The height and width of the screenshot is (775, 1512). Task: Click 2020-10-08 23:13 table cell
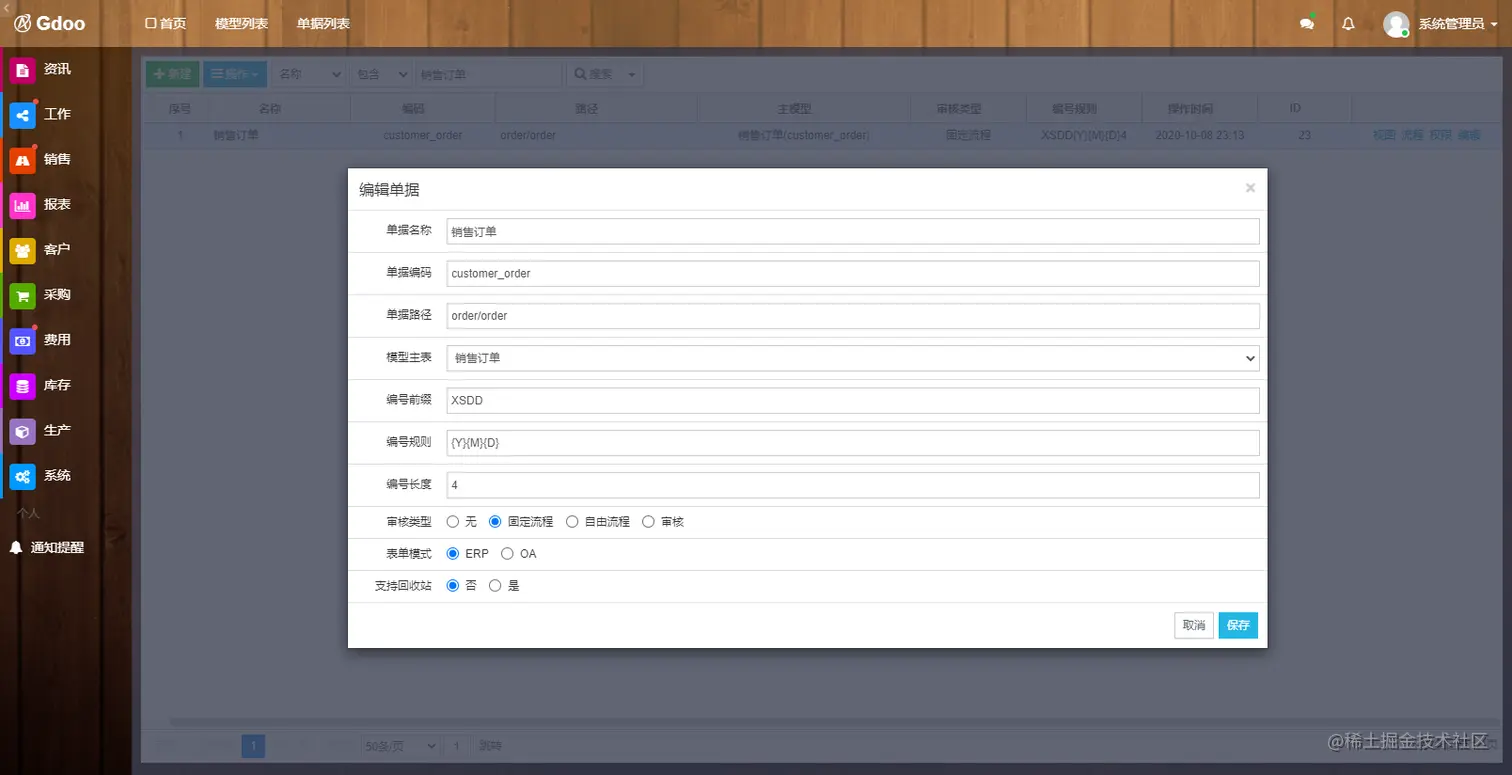1199,135
